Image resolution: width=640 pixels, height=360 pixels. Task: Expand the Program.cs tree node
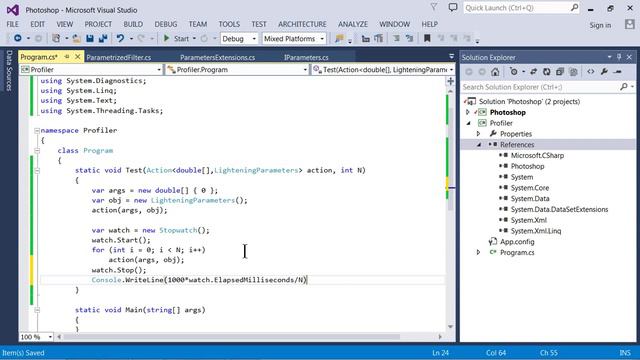(x=478, y=253)
